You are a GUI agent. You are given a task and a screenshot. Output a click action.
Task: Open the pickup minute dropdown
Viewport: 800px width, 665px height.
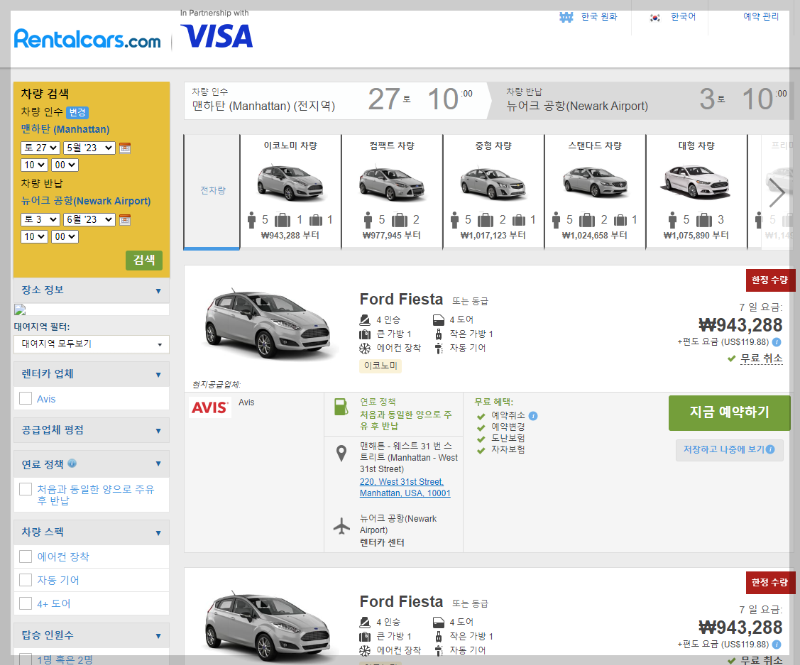tap(65, 165)
